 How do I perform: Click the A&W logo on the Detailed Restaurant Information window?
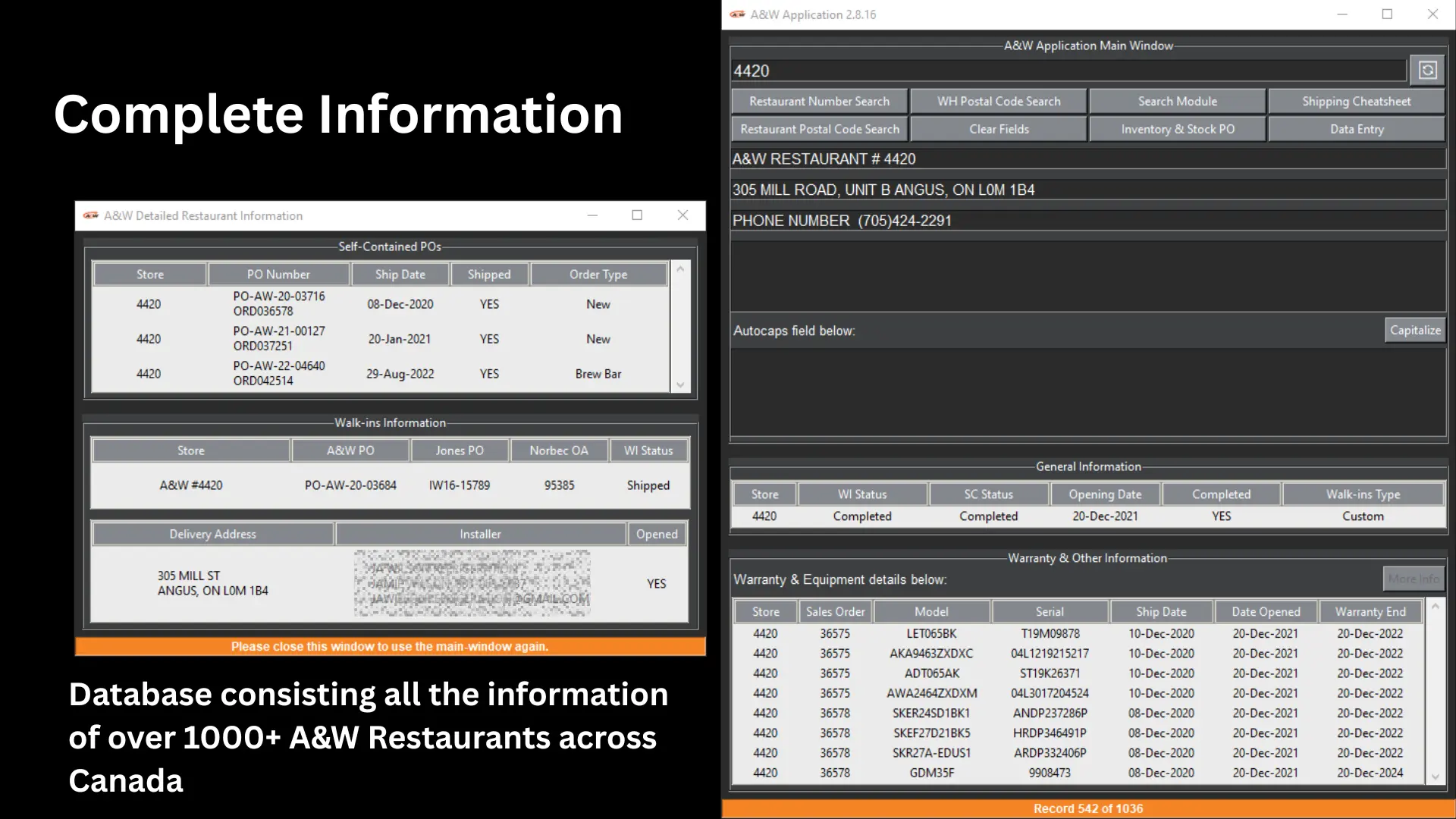tap(91, 215)
